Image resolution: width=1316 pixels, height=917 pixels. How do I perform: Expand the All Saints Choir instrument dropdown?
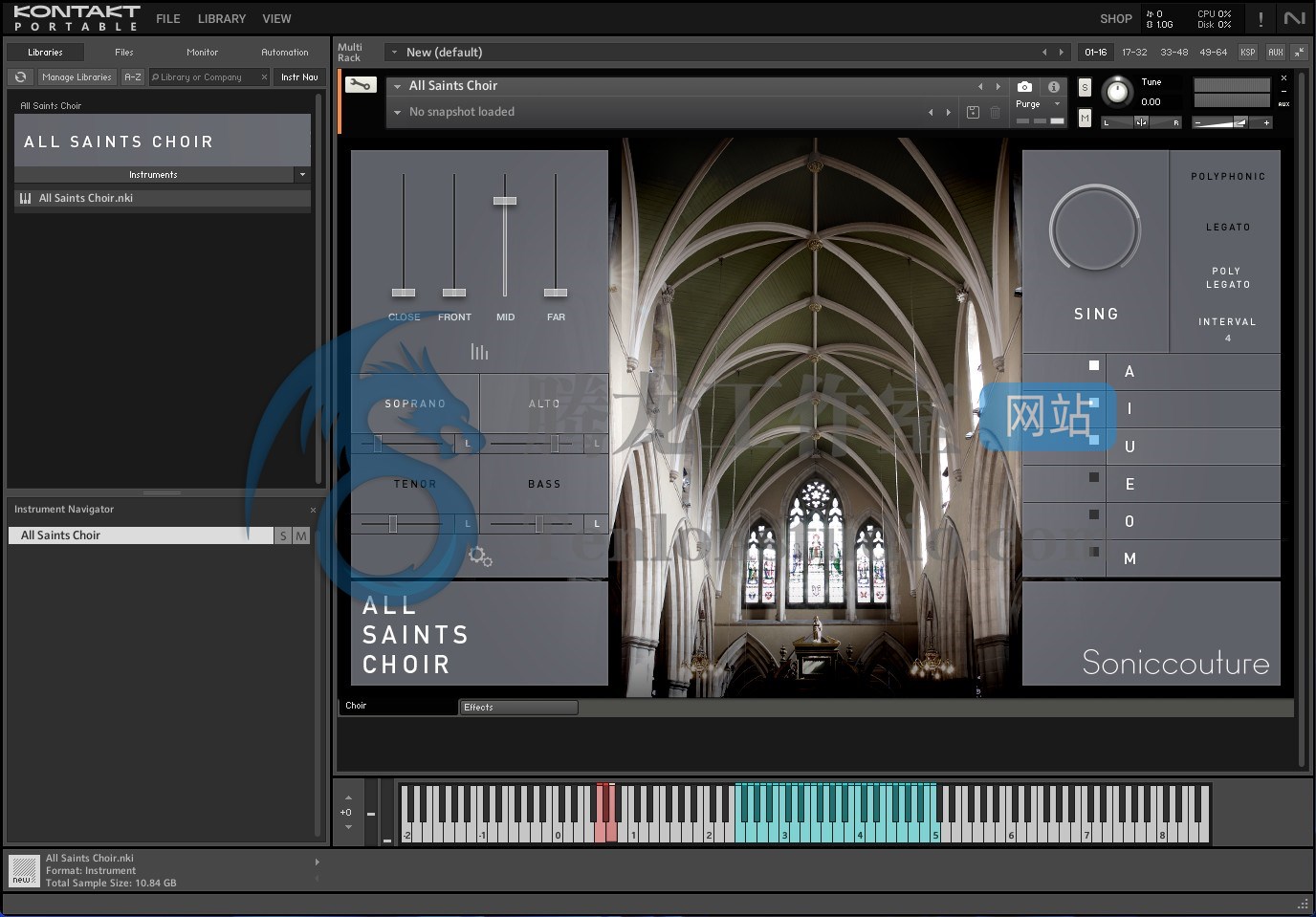(x=397, y=86)
